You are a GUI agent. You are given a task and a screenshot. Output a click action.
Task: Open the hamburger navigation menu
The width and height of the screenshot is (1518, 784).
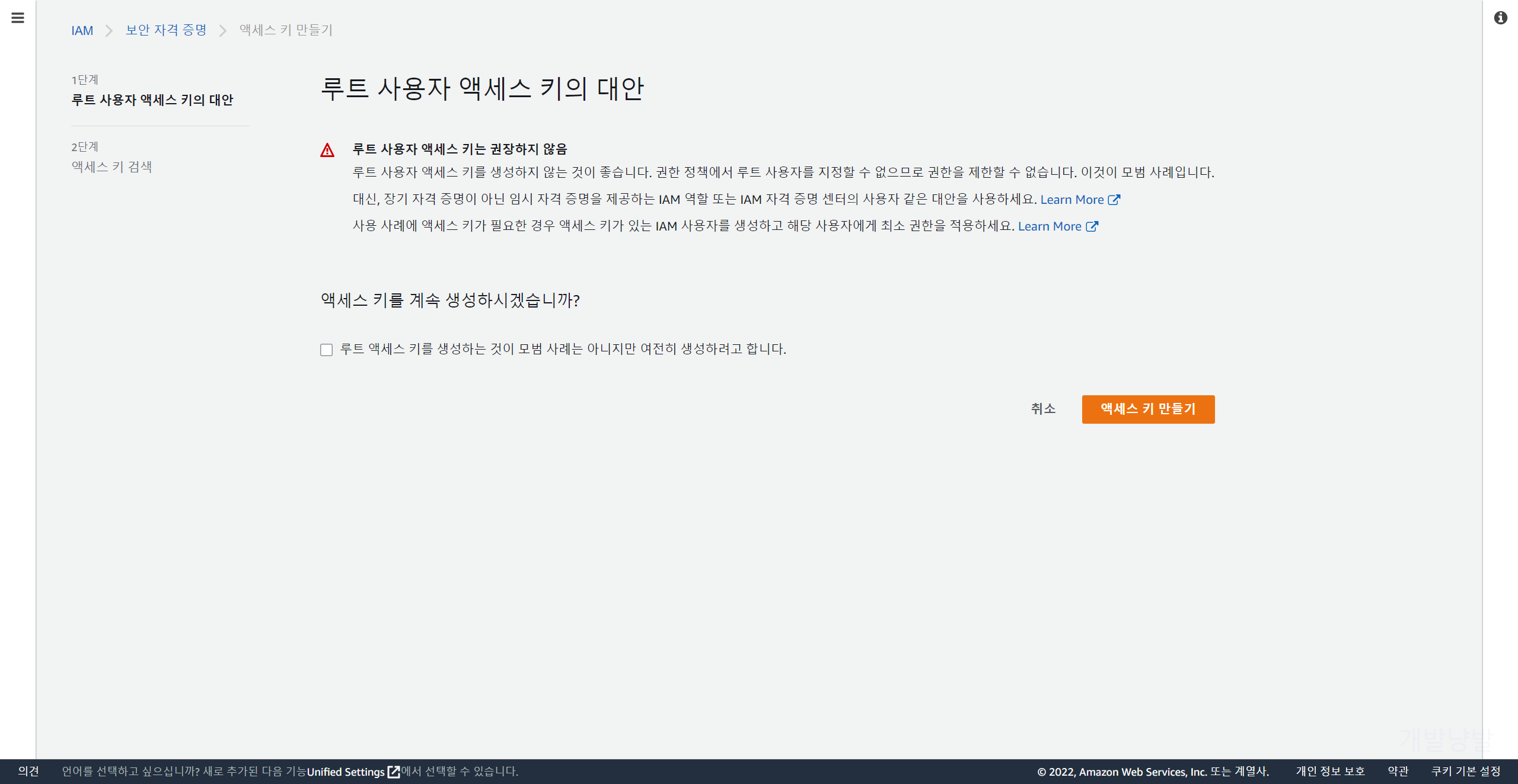point(18,18)
